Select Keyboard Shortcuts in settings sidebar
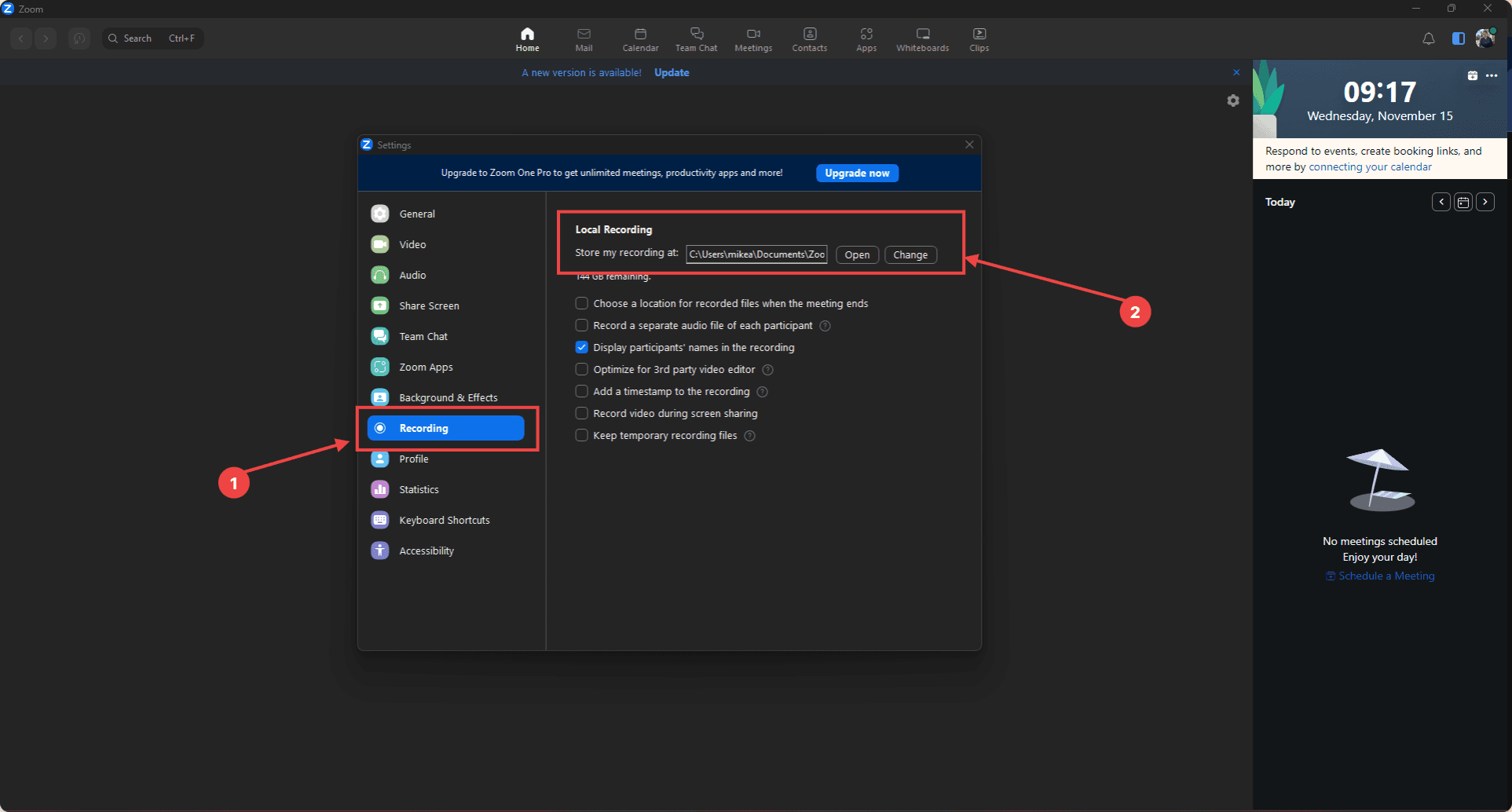The image size is (1512, 812). tap(444, 520)
